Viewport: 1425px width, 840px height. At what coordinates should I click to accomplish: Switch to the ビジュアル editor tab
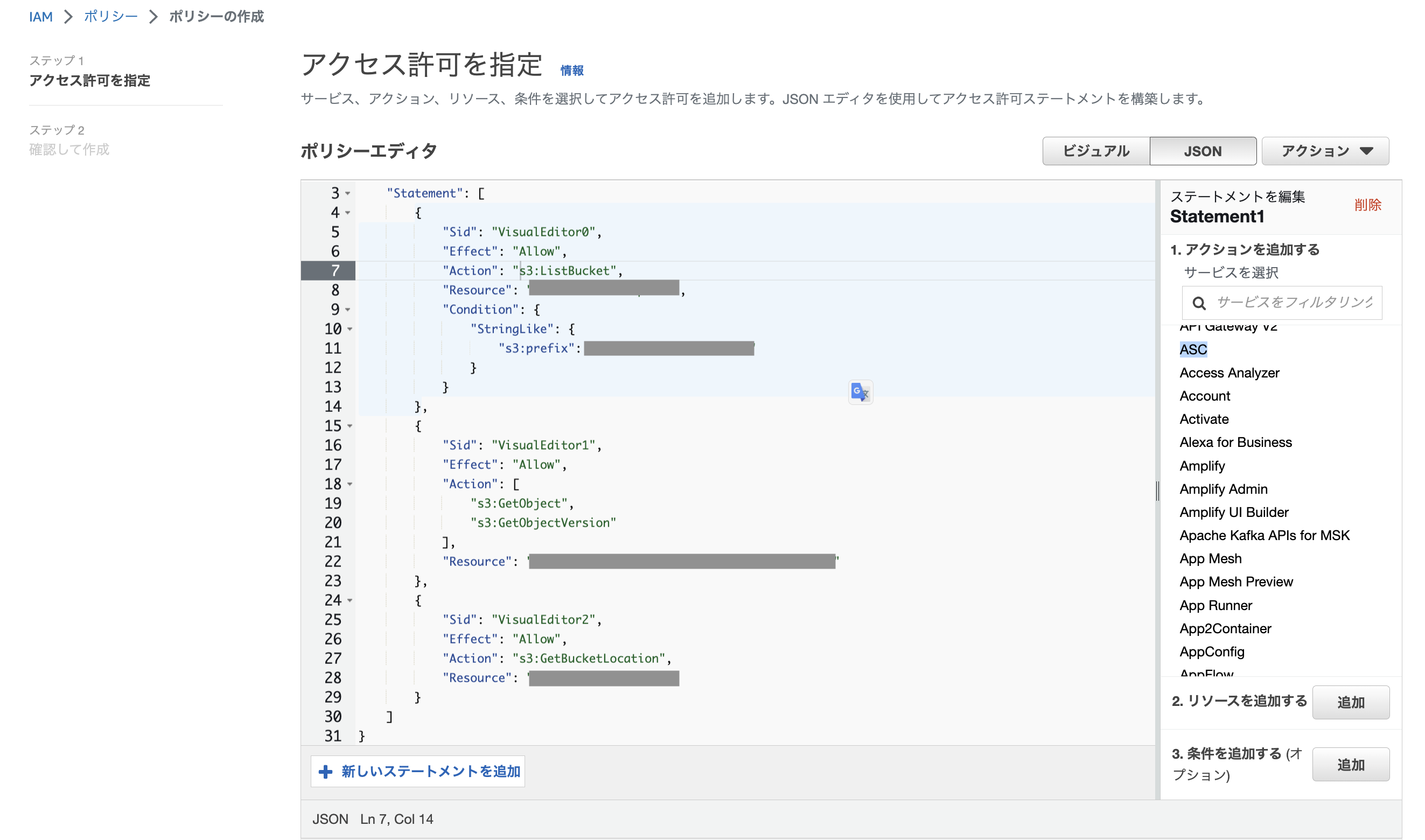tap(1095, 151)
